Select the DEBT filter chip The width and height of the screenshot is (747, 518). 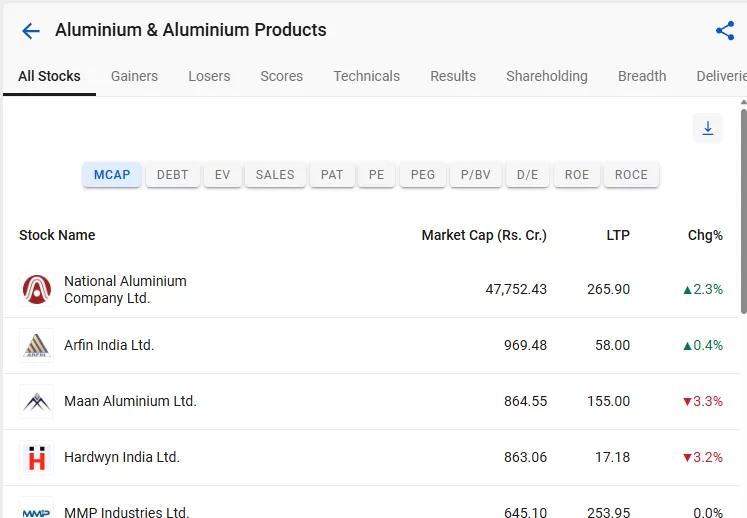172,175
